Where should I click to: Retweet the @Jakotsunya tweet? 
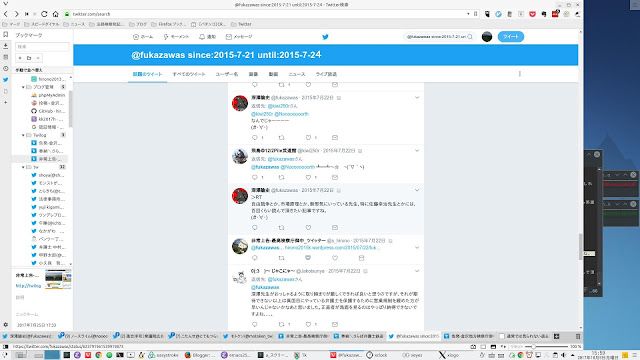tap(281, 324)
